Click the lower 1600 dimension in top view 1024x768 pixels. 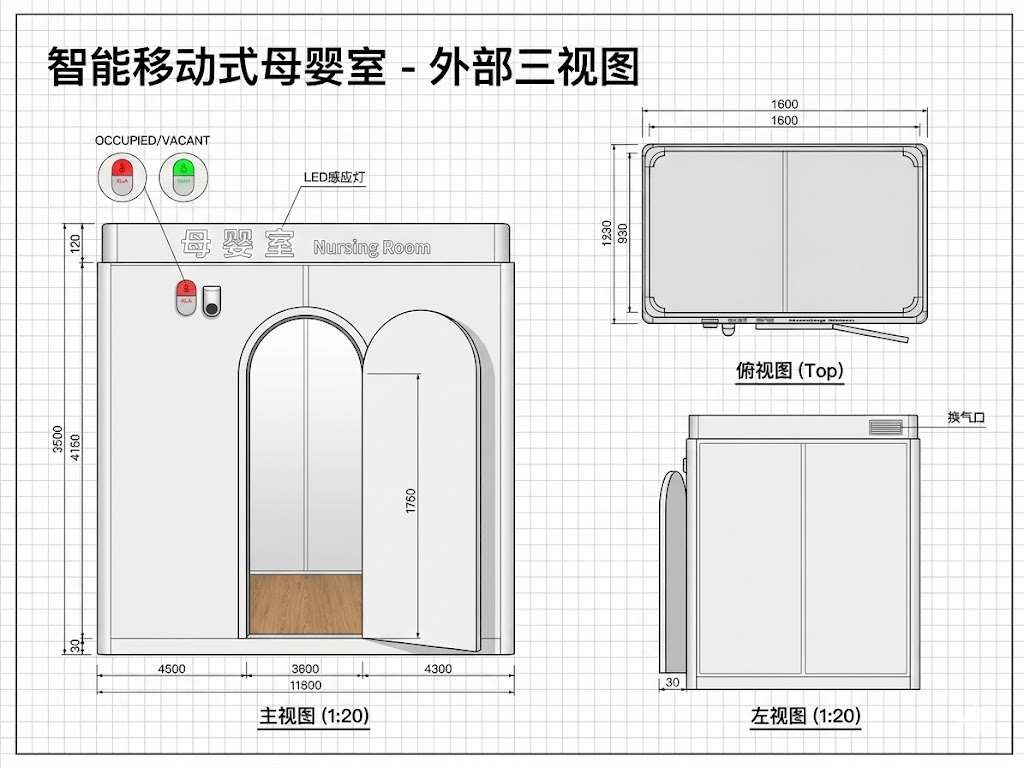coord(784,120)
